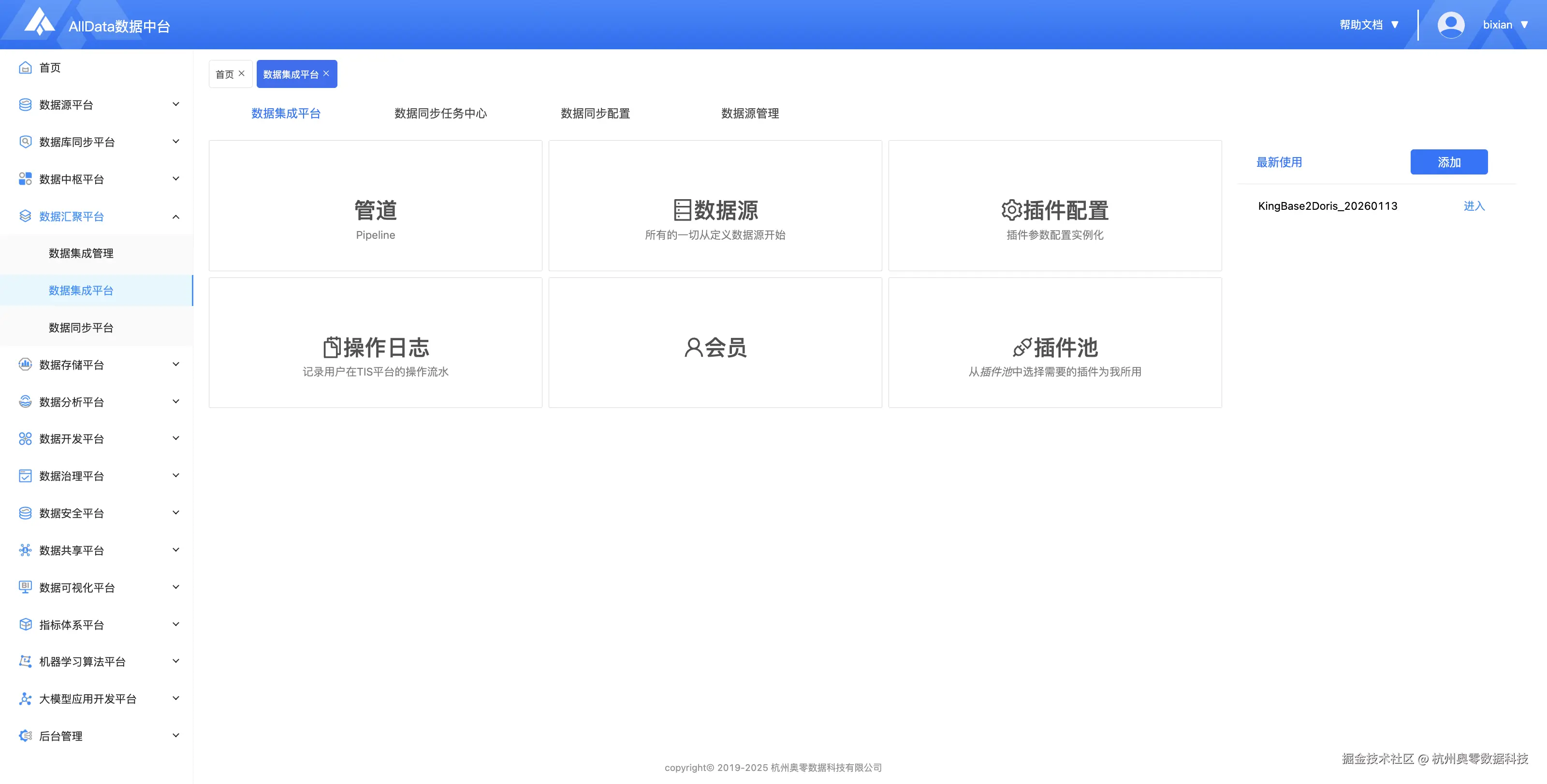Click the 添加 button
This screenshot has height=784, width=1547.
click(1448, 161)
